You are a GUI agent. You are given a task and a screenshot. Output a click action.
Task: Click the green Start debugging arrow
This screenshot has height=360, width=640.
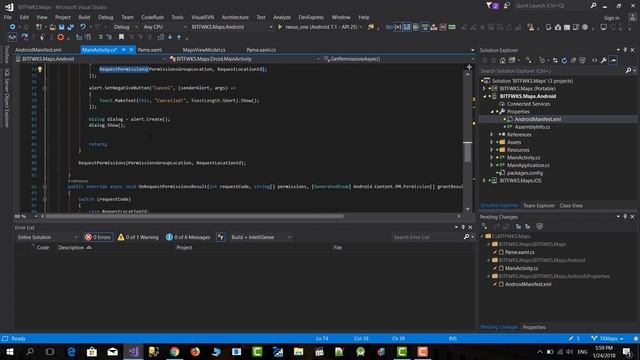click(x=280, y=27)
